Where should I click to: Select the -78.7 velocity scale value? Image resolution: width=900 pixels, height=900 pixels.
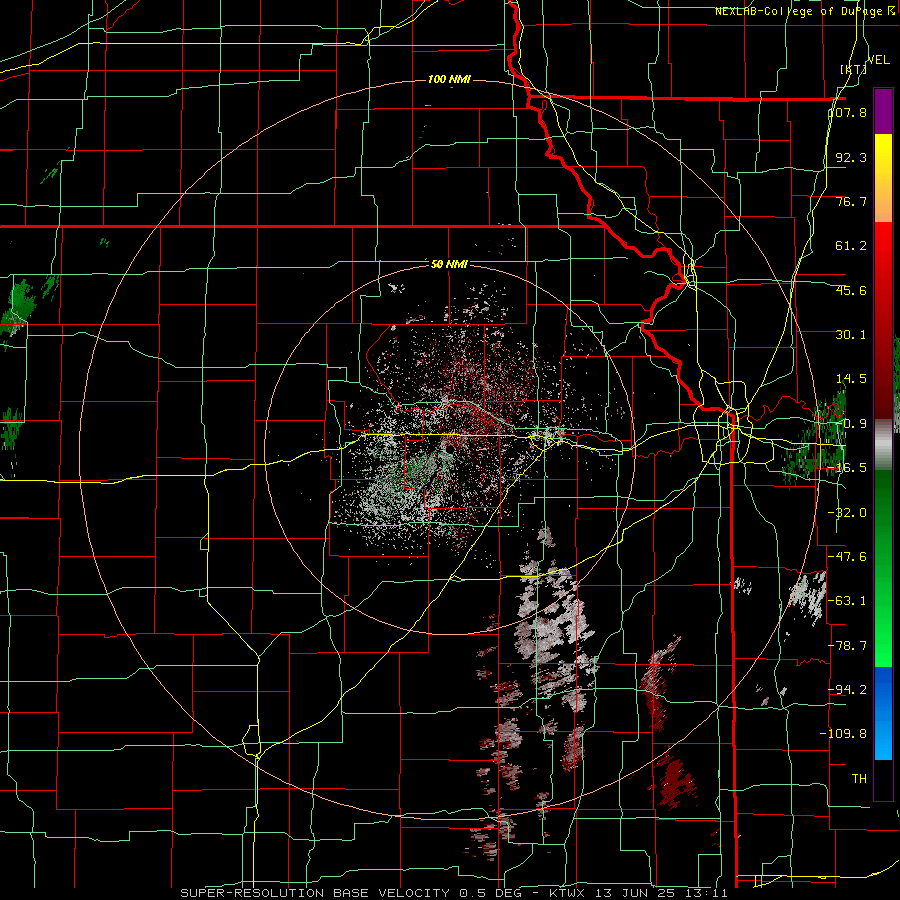847,646
